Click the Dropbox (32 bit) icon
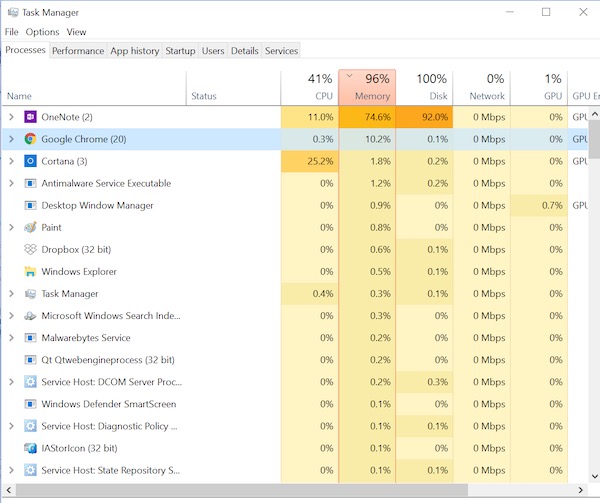This screenshot has height=503, width=600. [30, 249]
